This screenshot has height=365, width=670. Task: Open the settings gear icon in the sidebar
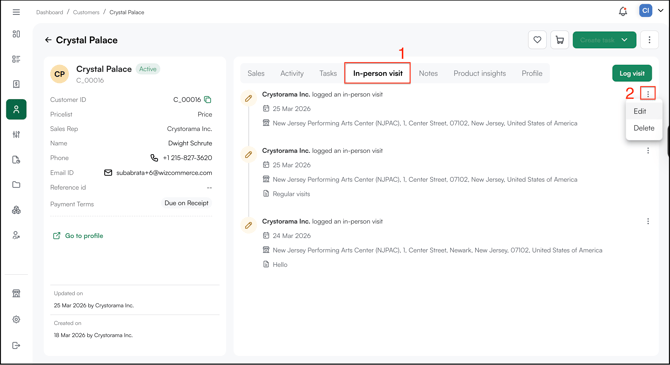coord(16,319)
